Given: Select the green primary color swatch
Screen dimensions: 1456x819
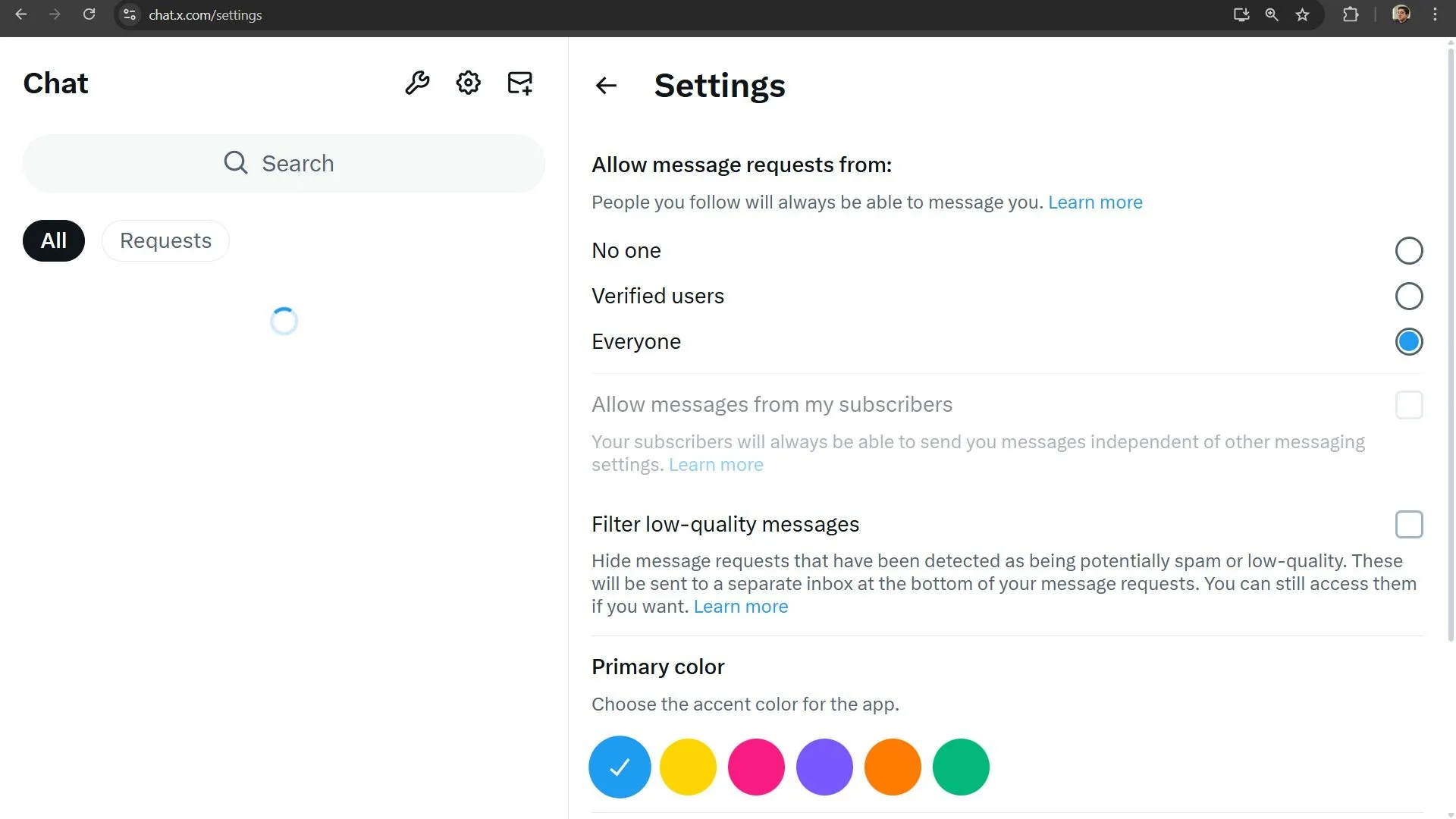Looking at the screenshot, I should [961, 767].
